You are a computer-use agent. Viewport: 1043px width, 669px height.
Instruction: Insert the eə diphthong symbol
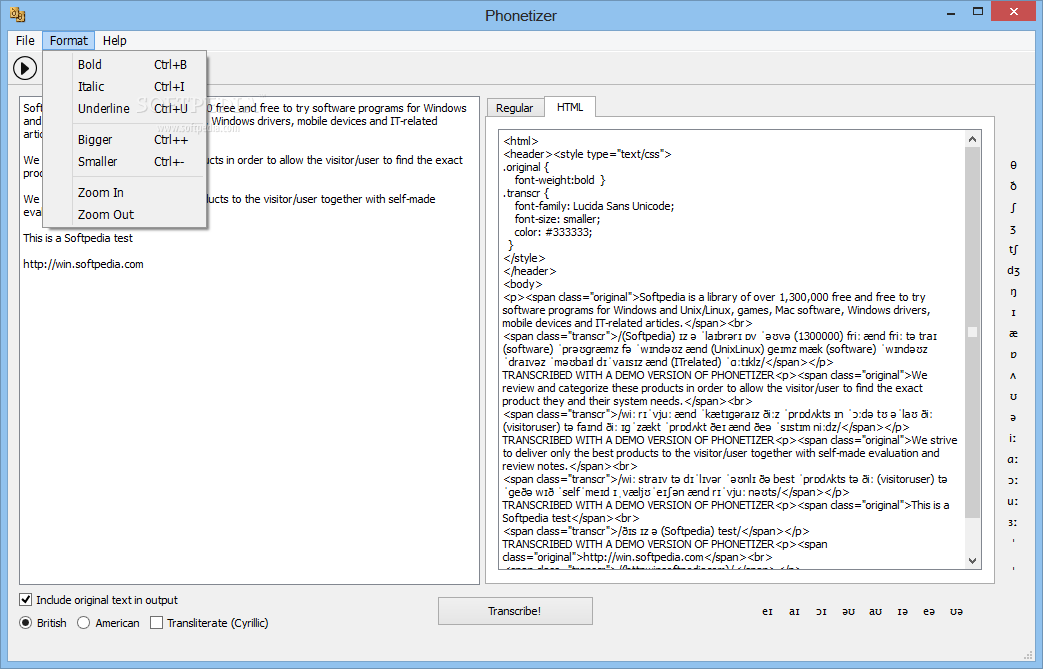[929, 611]
